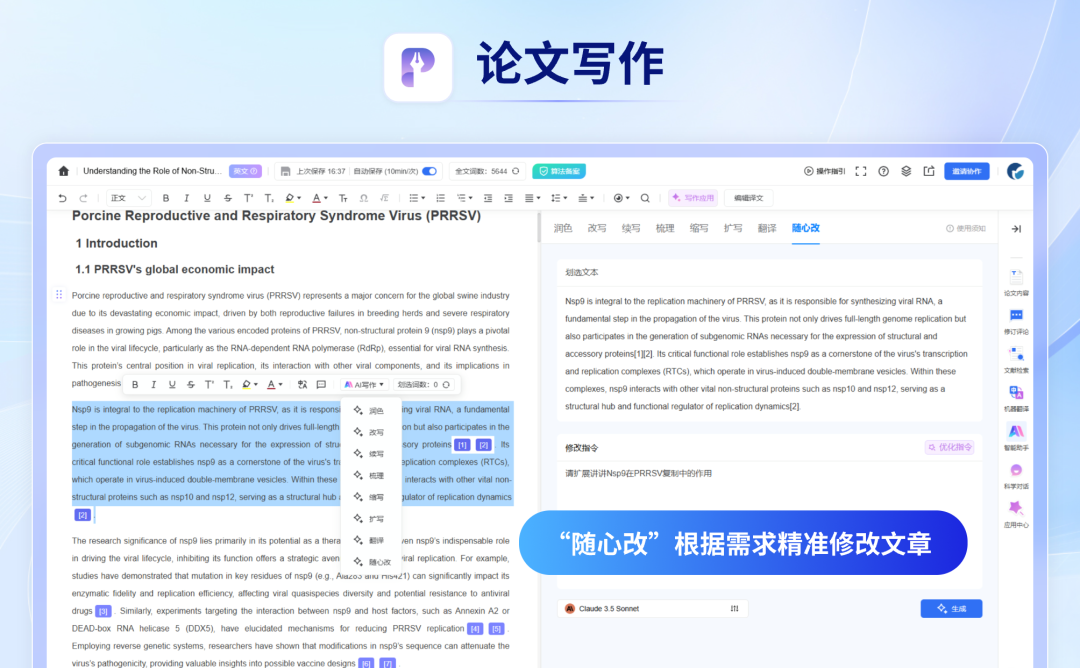Open the main toolbar font color picker
Screen dimensions: 1080x668
pos(320,198)
